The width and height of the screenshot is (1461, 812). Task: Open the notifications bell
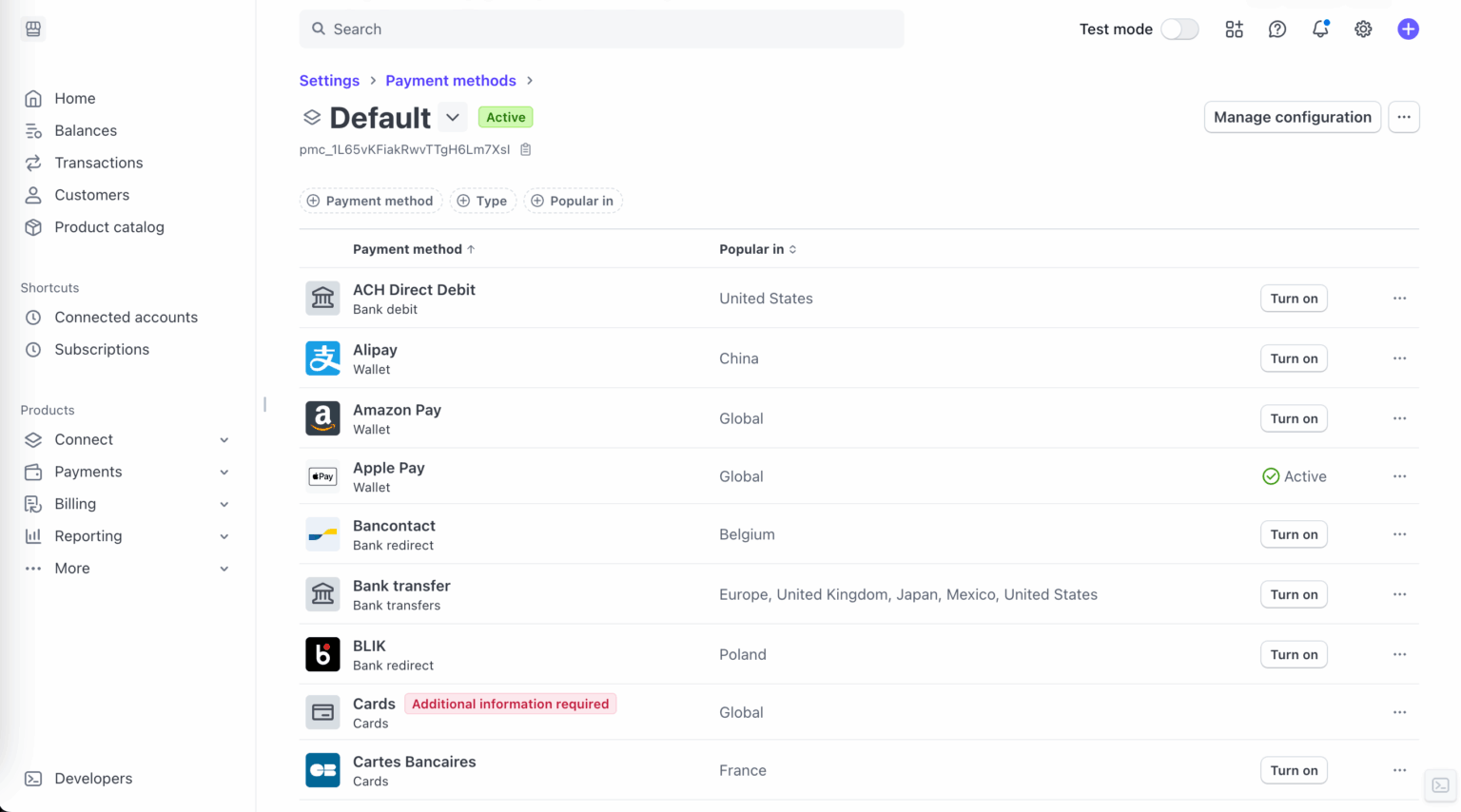click(1320, 29)
